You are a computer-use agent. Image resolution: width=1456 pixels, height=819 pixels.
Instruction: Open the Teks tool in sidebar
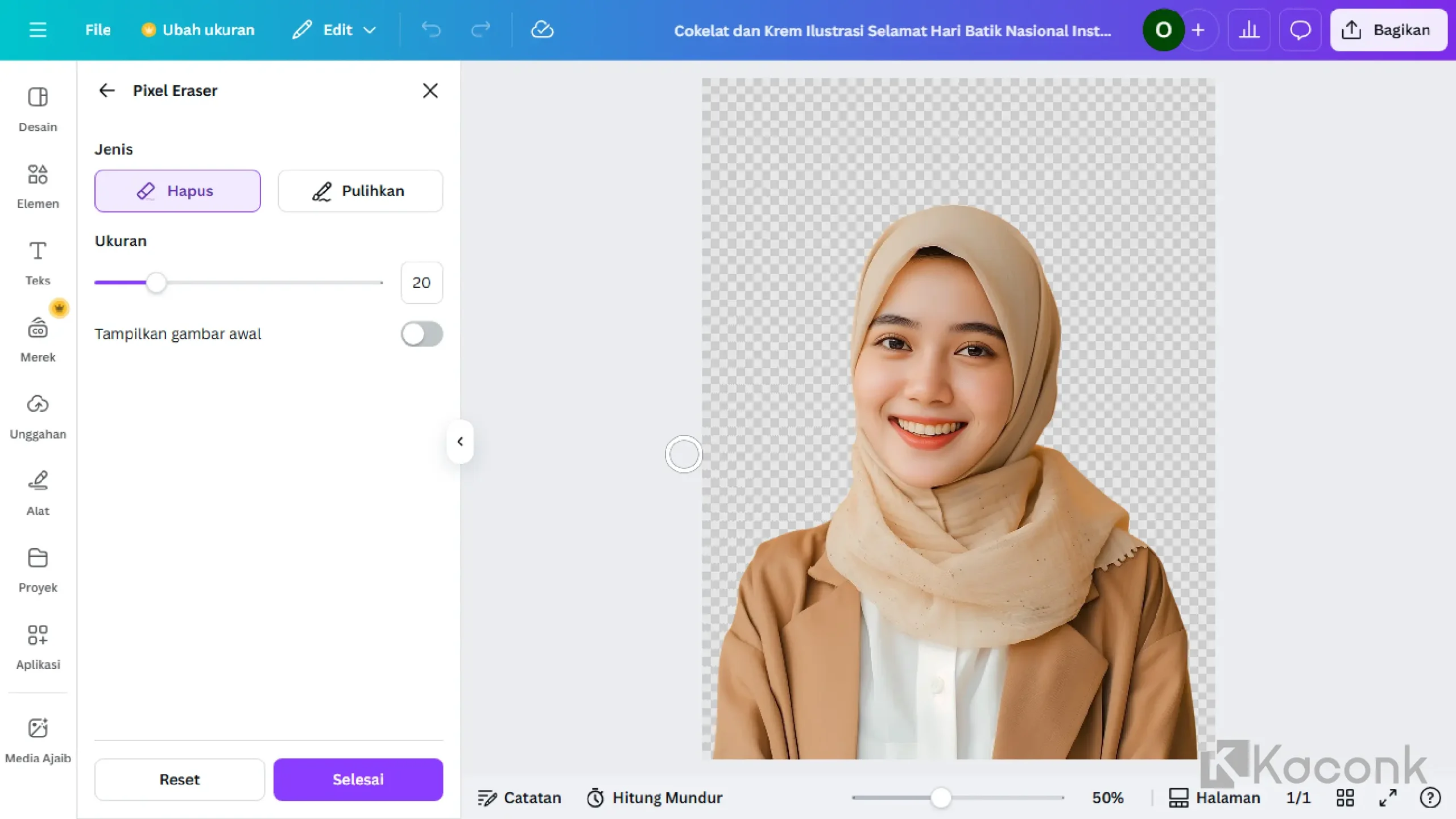pyautogui.click(x=38, y=262)
